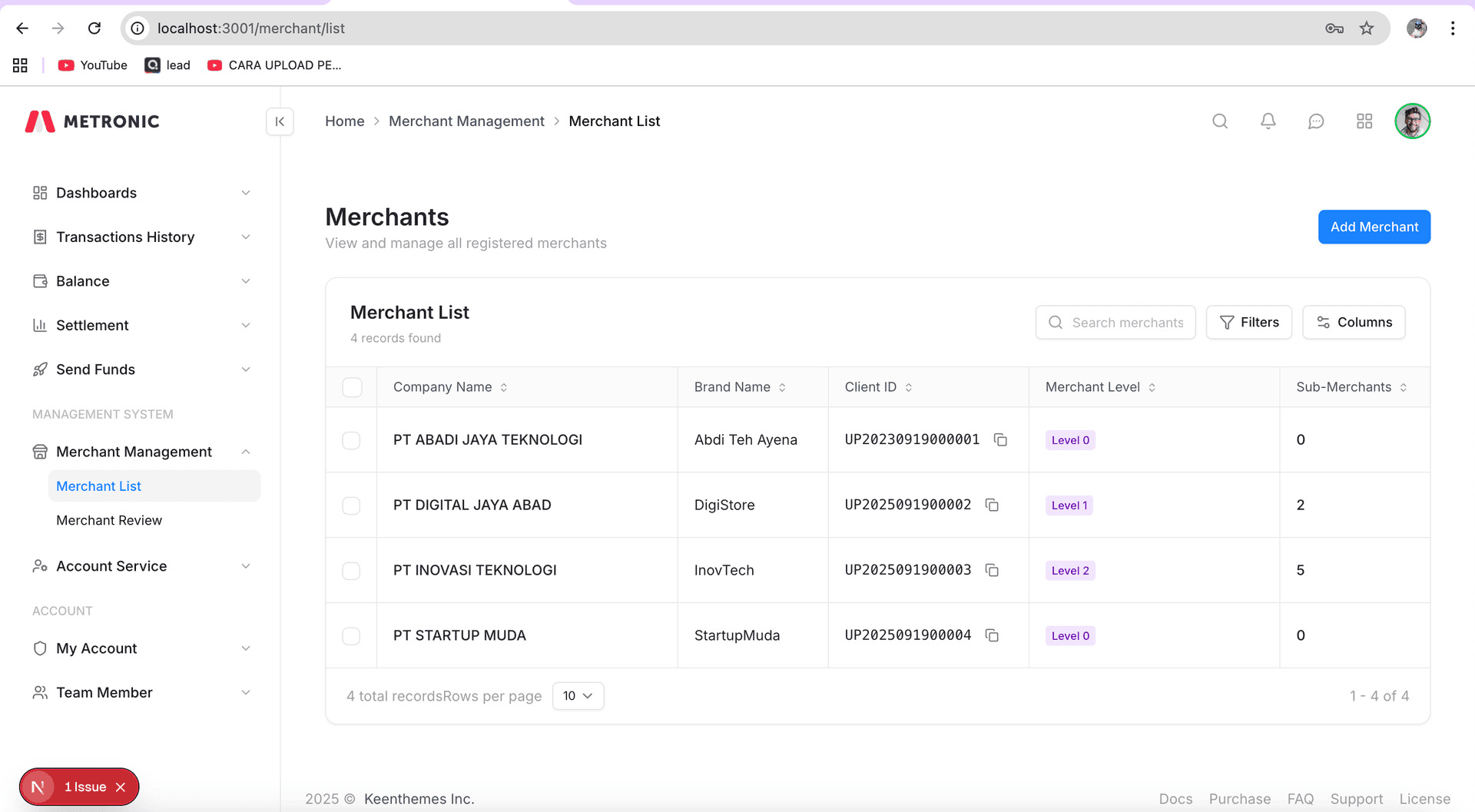
Task: Focus the Search merchants input field
Action: tap(1126, 323)
